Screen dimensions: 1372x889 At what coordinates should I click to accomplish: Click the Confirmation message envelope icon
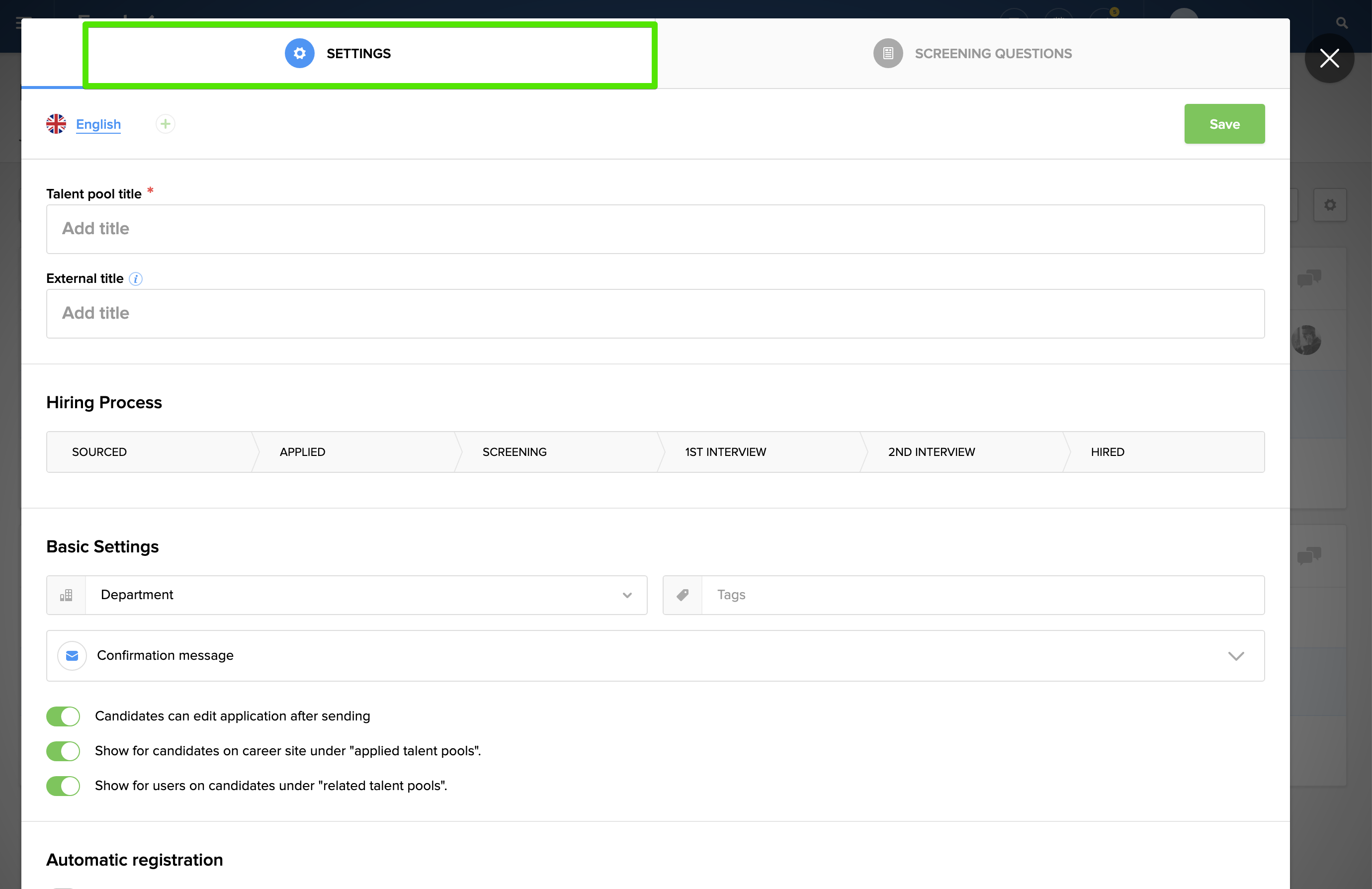pos(72,656)
